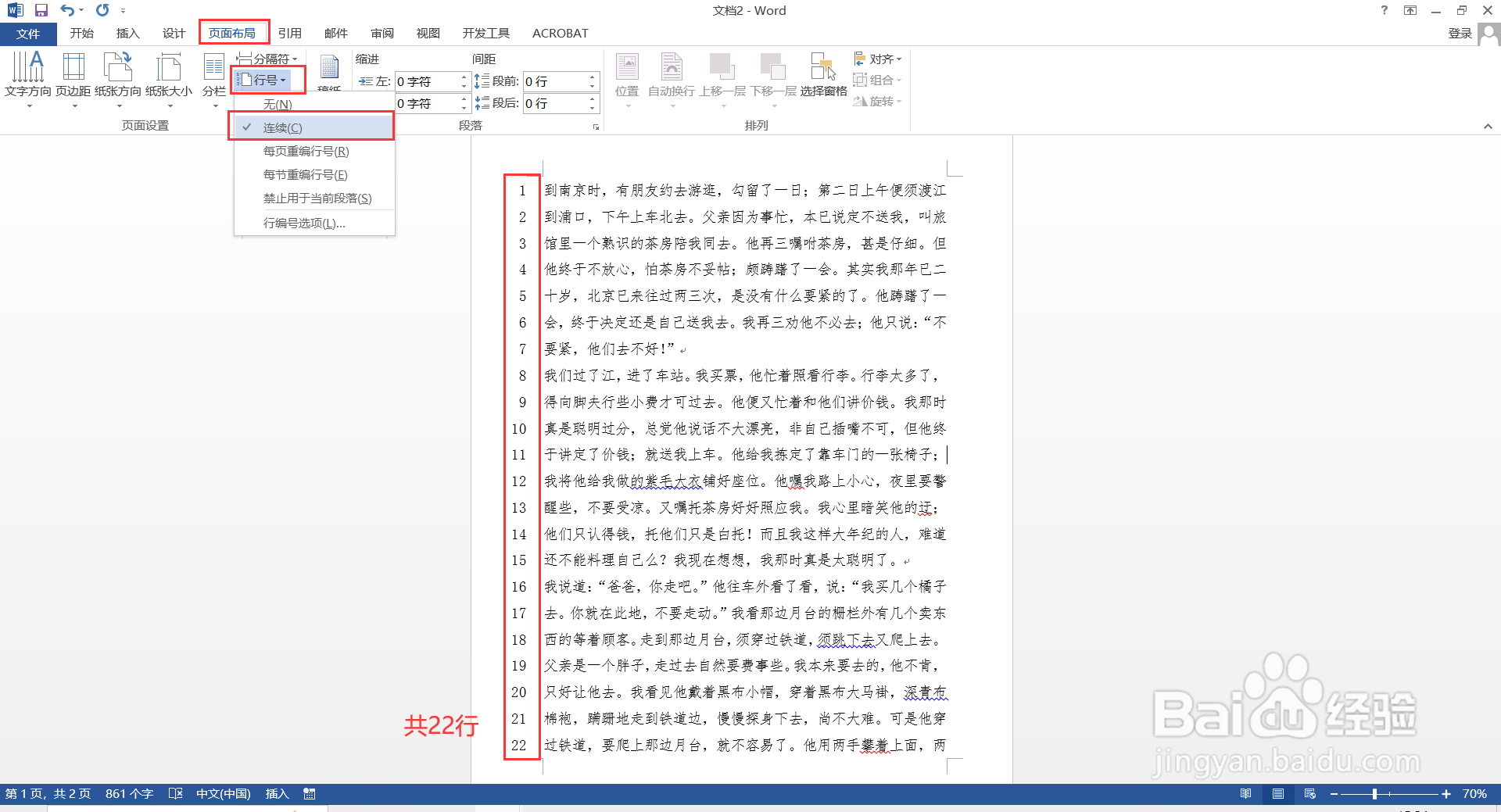This screenshot has height=812, width=1501.
Task: Switch to Print Layout view
Action: point(1278,793)
